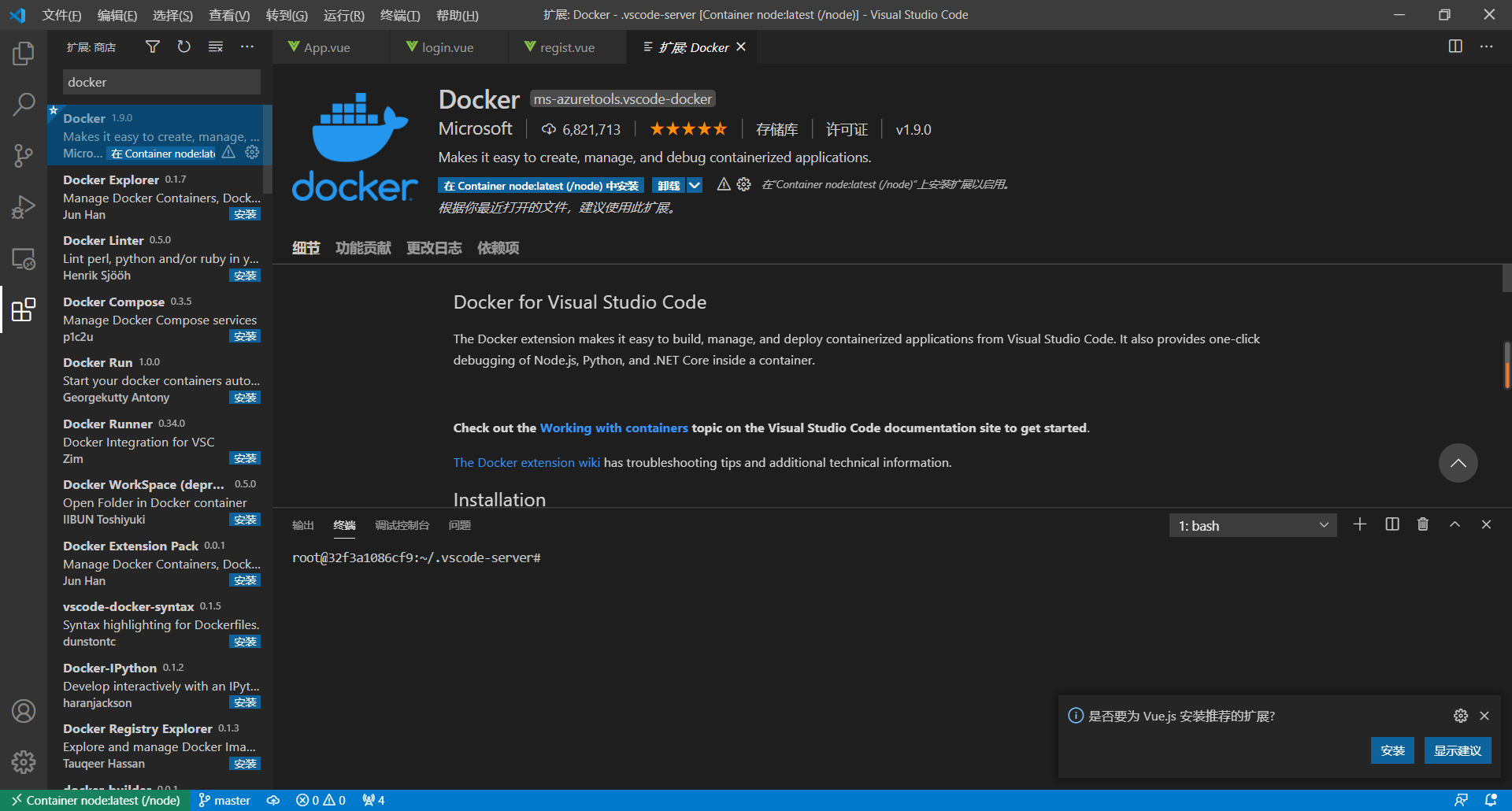Screen dimensions: 1512x811
Task: Open the 编辑(E) menu
Action: tap(117, 15)
